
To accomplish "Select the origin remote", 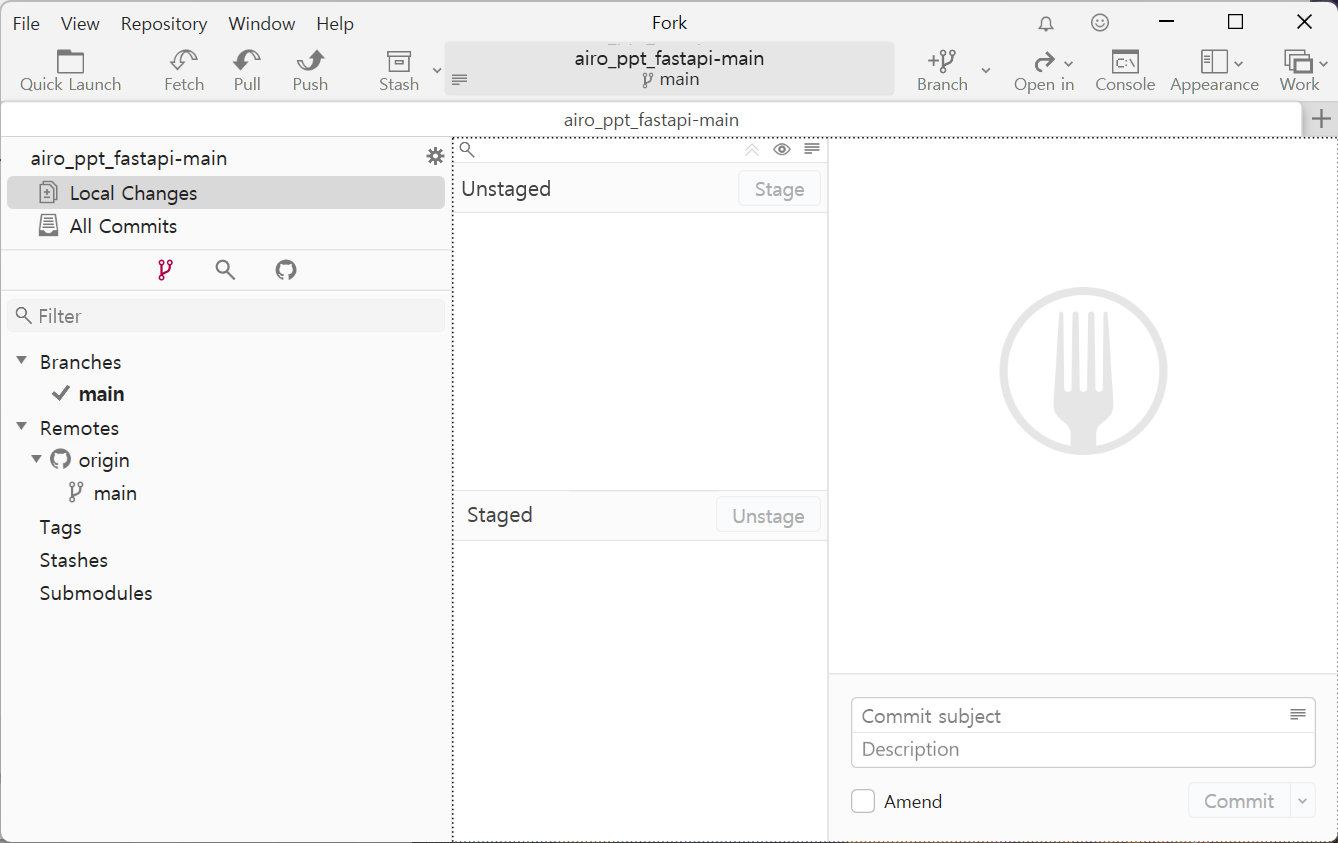I will pos(104,460).
